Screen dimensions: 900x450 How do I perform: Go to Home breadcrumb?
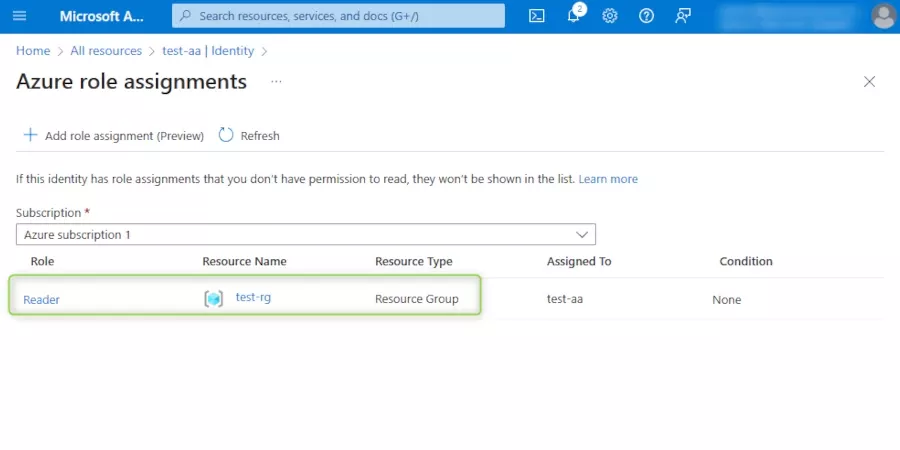click(x=33, y=51)
